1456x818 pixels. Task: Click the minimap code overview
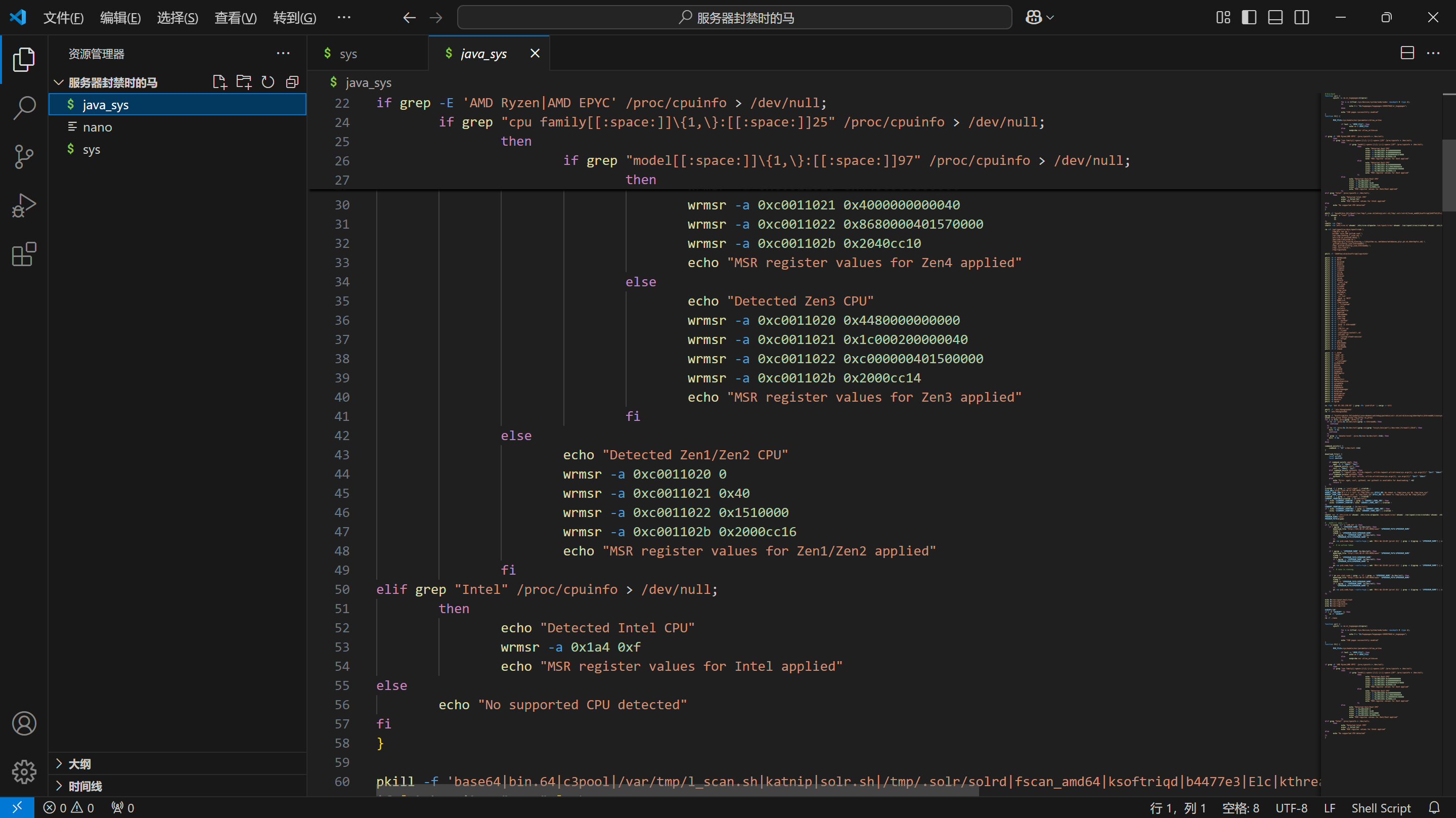[x=1379, y=396]
